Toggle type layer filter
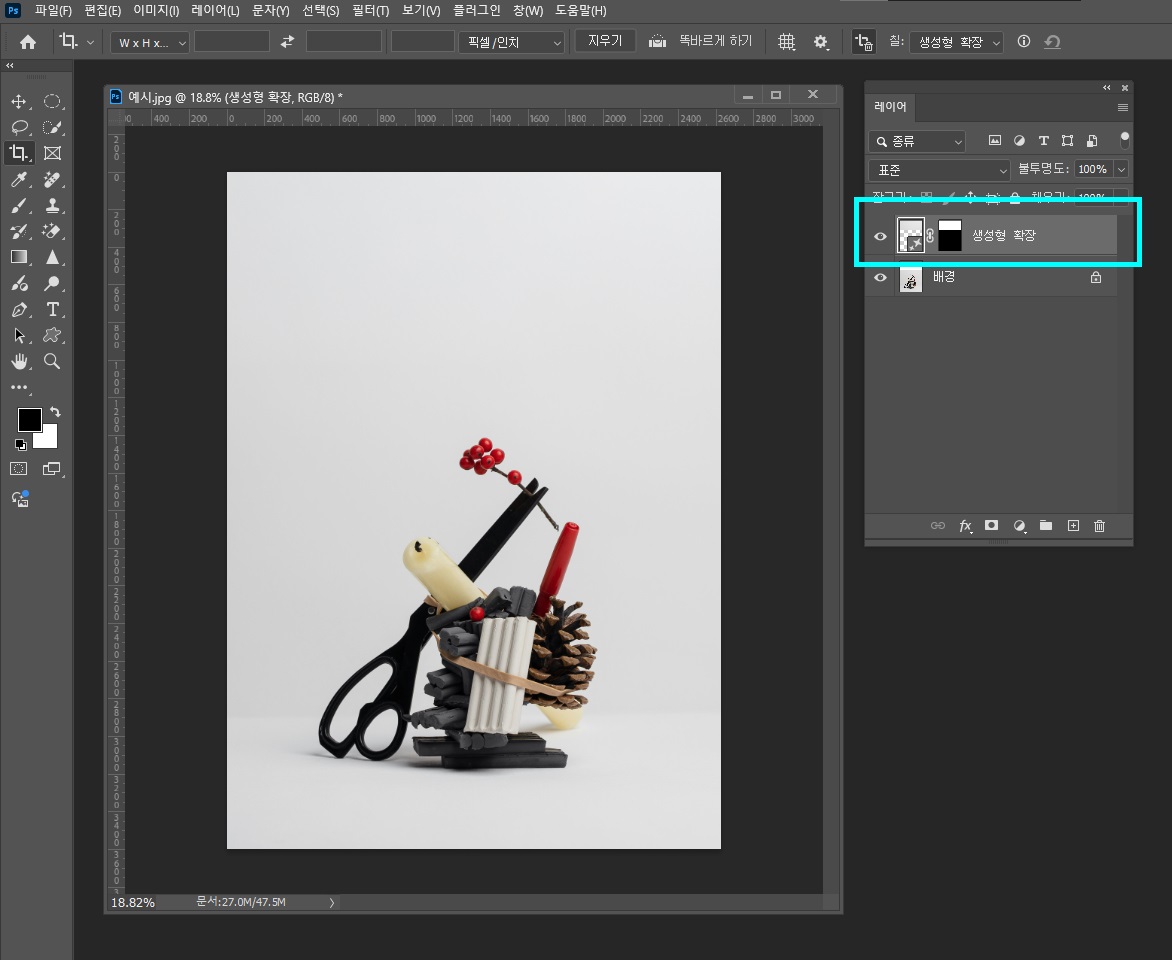 [x=1043, y=141]
